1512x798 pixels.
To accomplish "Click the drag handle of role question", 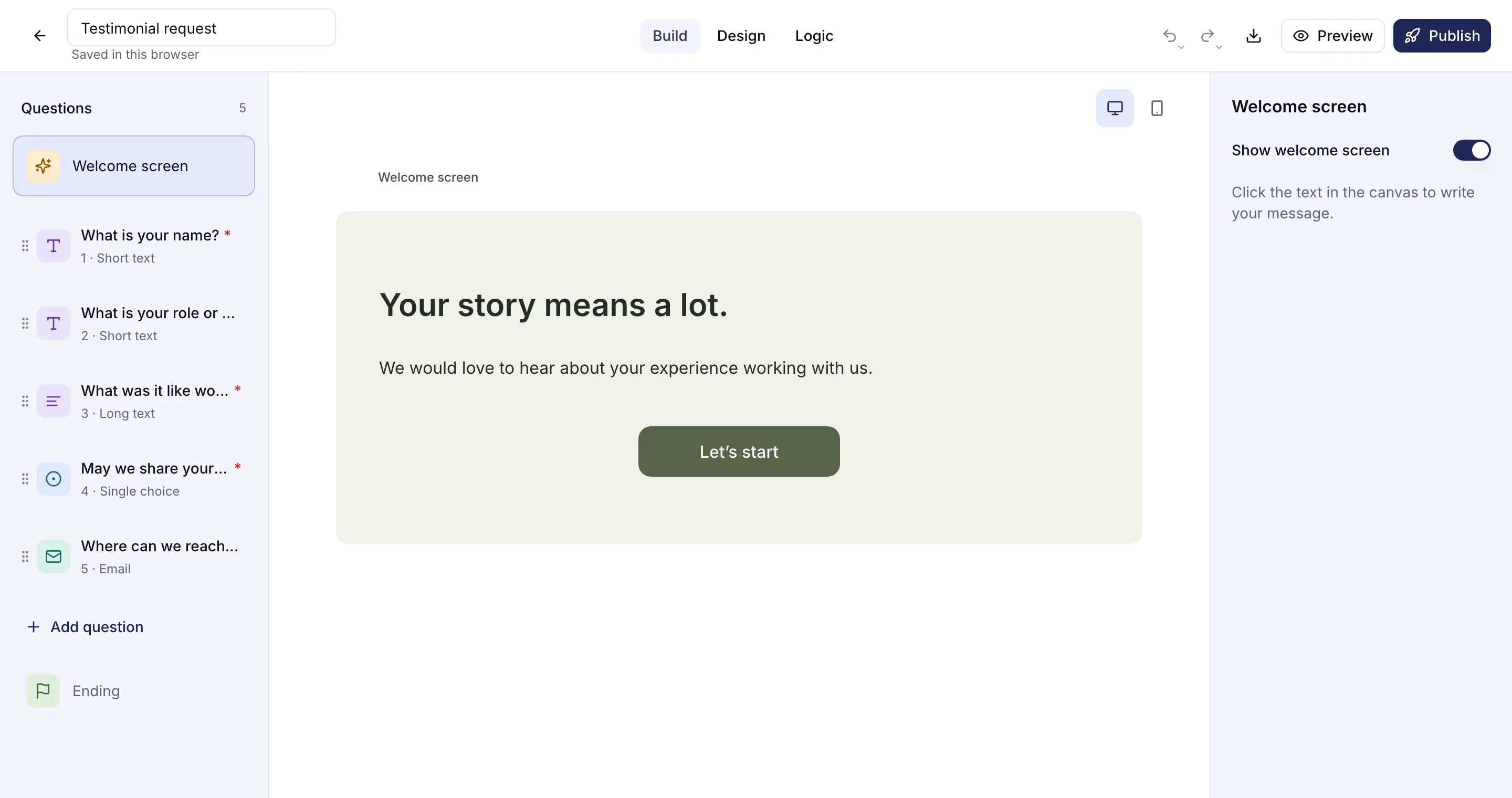I will point(25,323).
